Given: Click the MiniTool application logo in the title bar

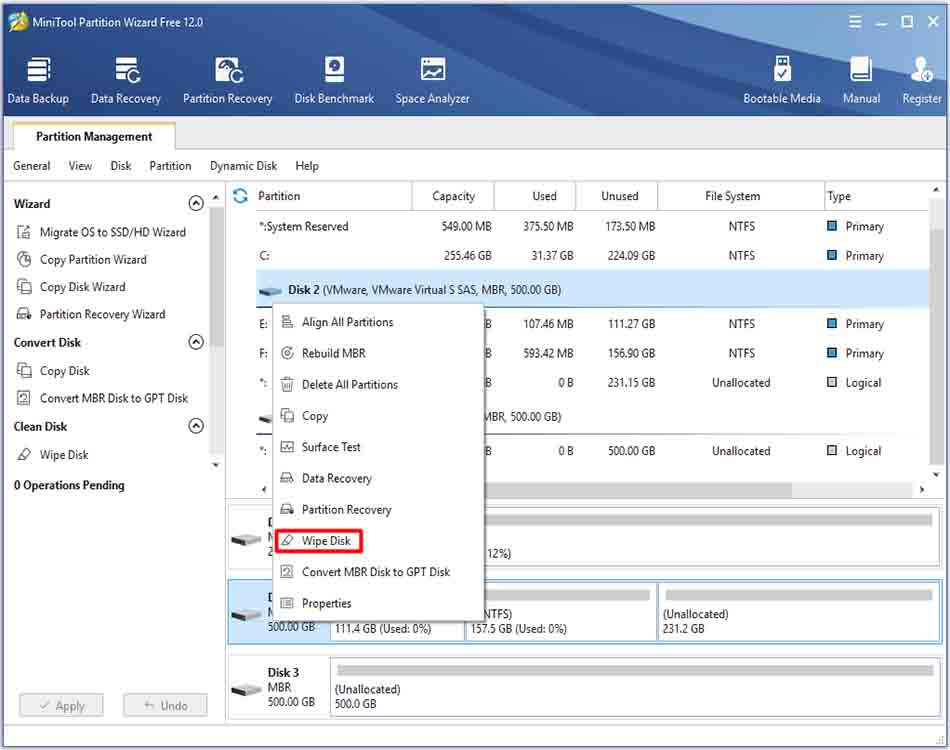Looking at the screenshot, I should click(18, 22).
